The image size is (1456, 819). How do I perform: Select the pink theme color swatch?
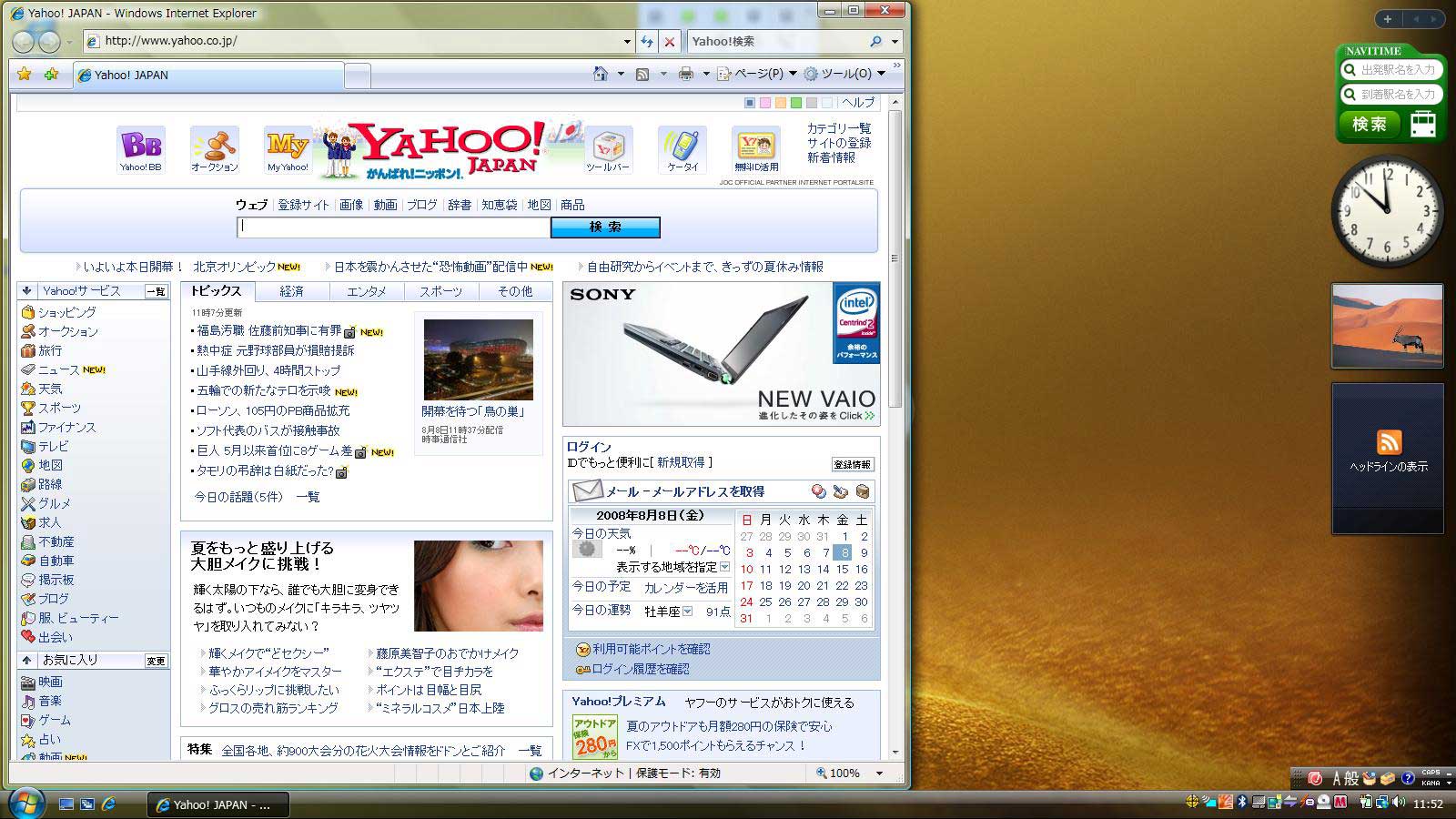click(765, 103)
